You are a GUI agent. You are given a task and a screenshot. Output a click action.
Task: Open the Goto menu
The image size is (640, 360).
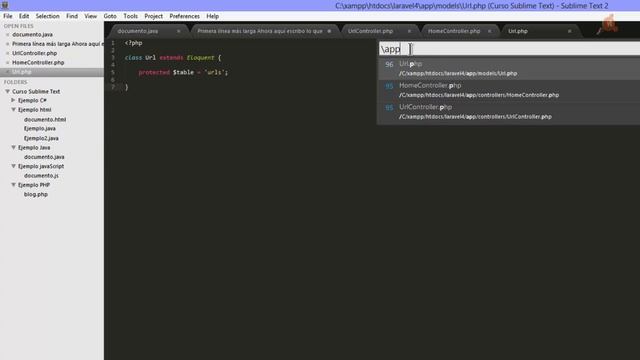(x=110, y=16)
